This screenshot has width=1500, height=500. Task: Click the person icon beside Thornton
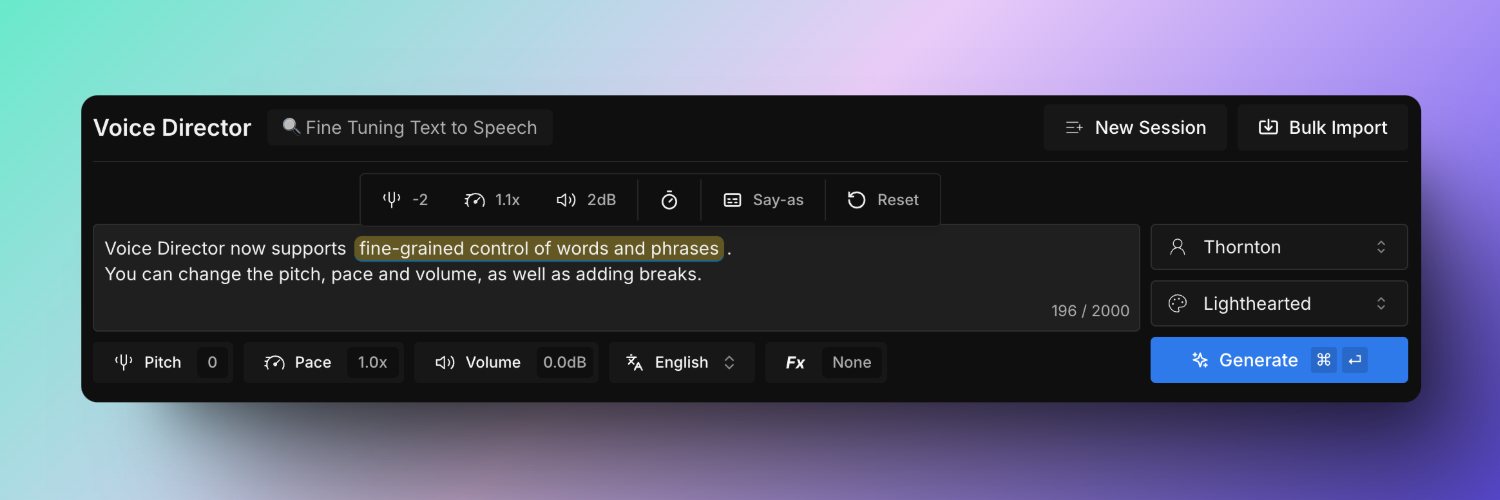[1177, 247]
